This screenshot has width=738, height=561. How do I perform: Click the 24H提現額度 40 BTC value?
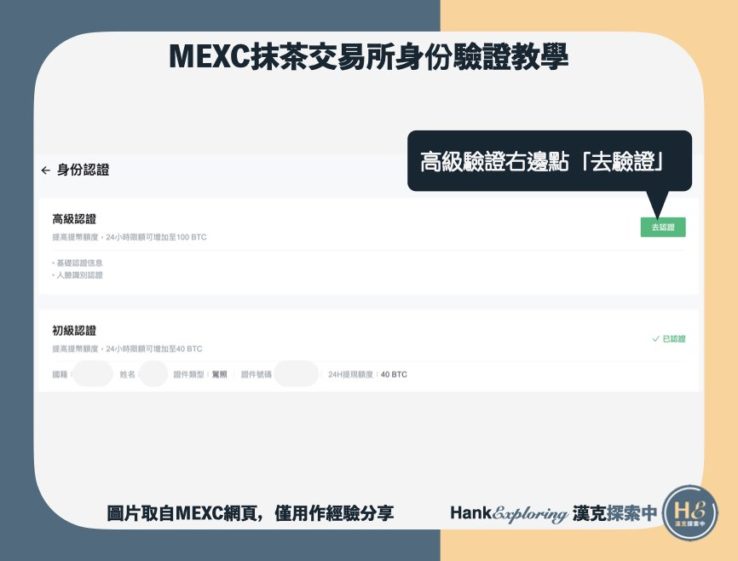click(394, 375)
